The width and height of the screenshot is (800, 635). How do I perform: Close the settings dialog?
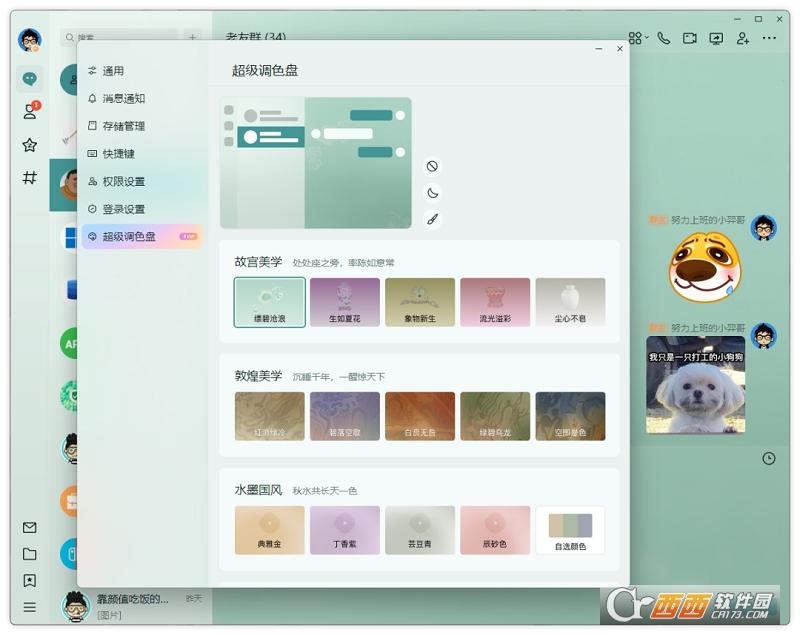619,49
